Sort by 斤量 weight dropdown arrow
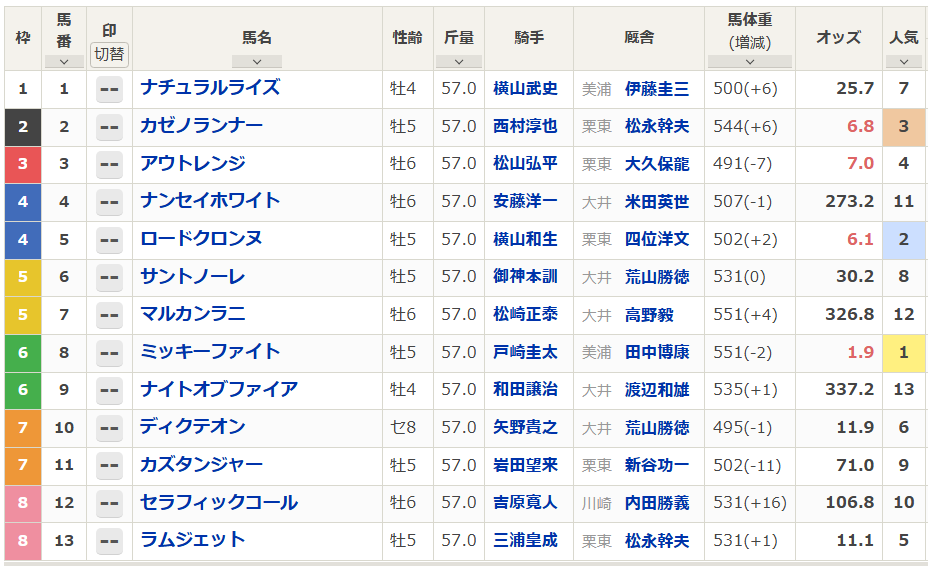The width and height of the screenshot is (928, 566). pyautogui.click(x=459, y=62)
